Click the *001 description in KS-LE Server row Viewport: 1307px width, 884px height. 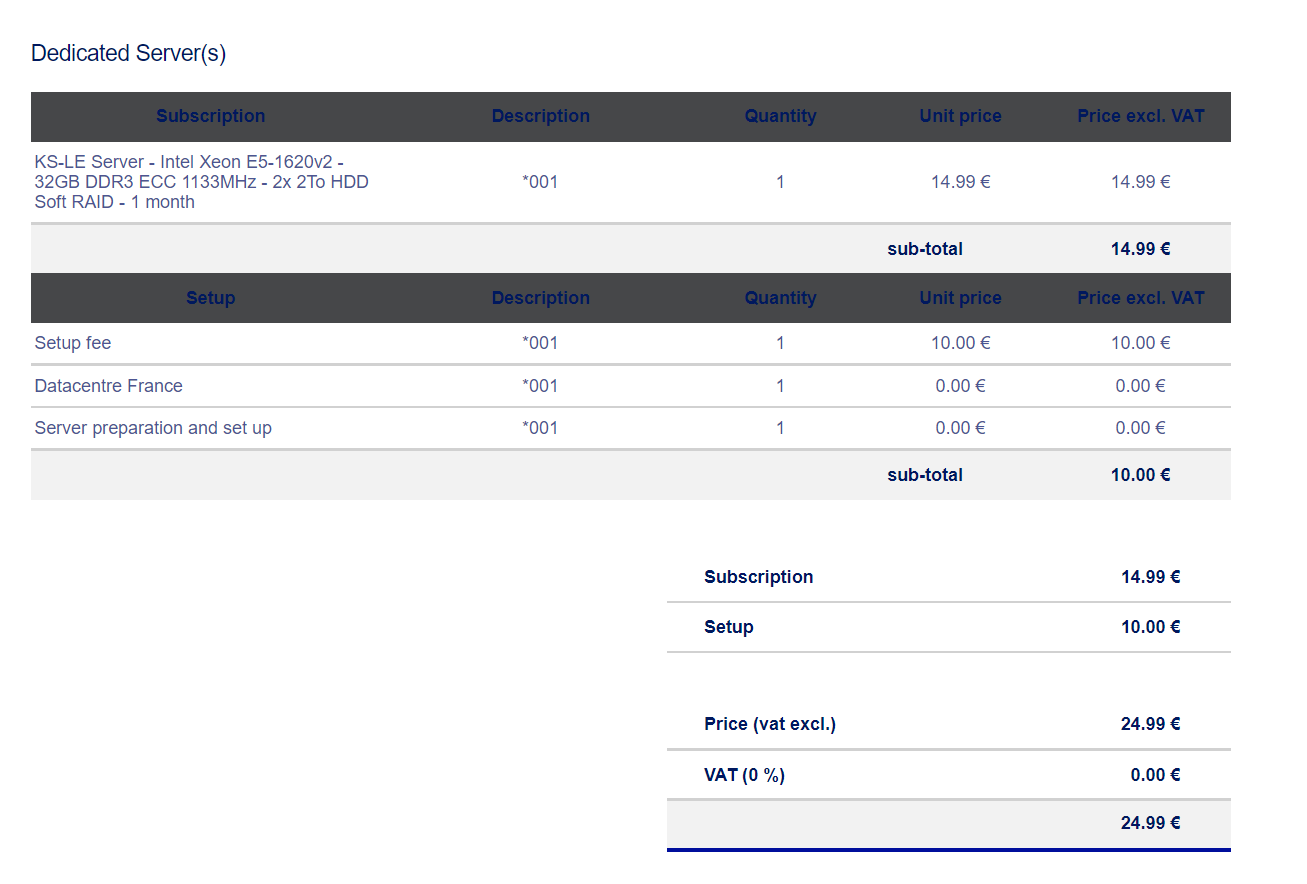point(541,182)
